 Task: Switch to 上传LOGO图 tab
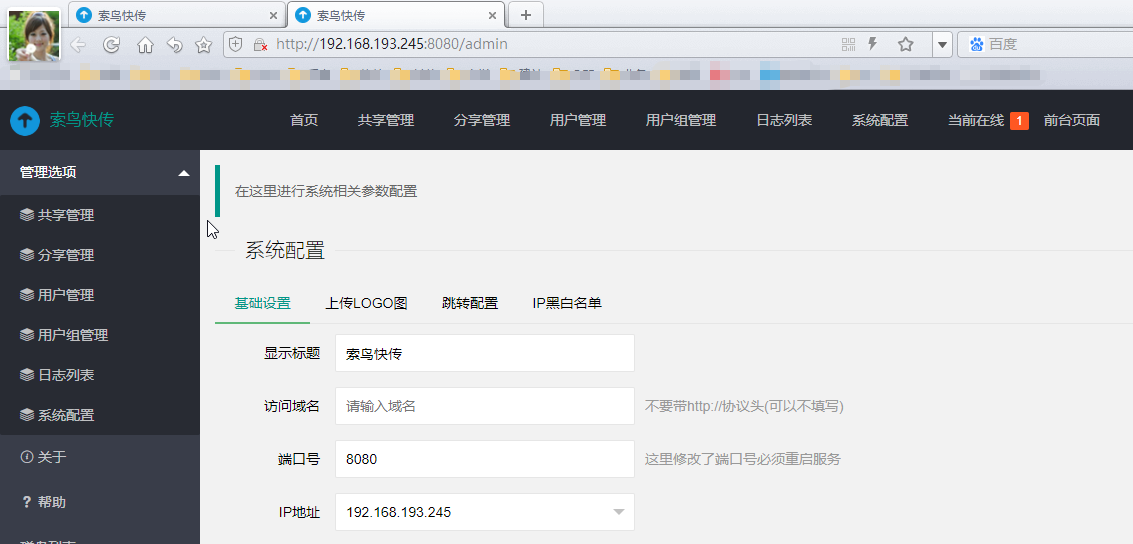[x=366, y=303]
